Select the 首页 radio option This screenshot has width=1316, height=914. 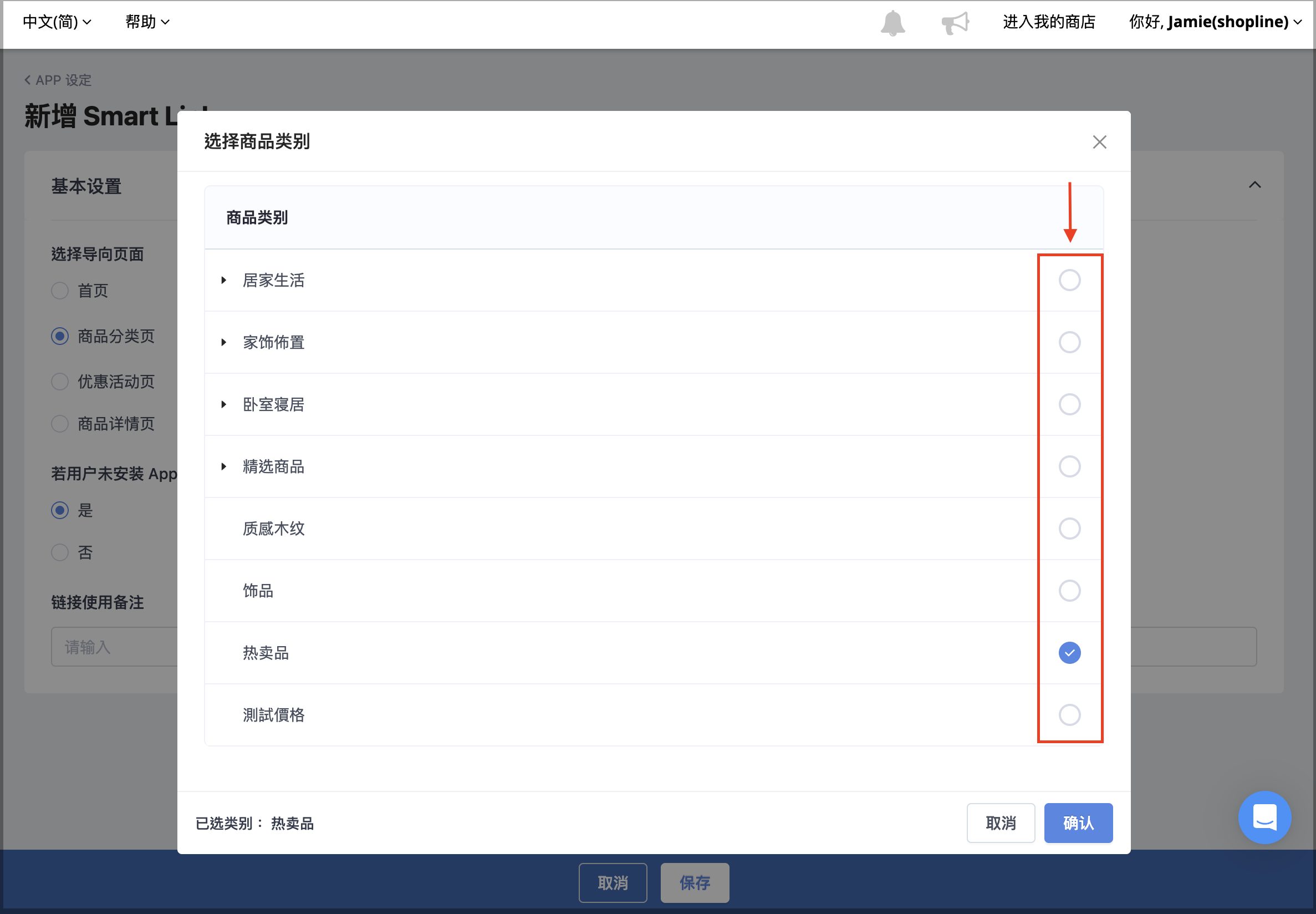[59, 291]
